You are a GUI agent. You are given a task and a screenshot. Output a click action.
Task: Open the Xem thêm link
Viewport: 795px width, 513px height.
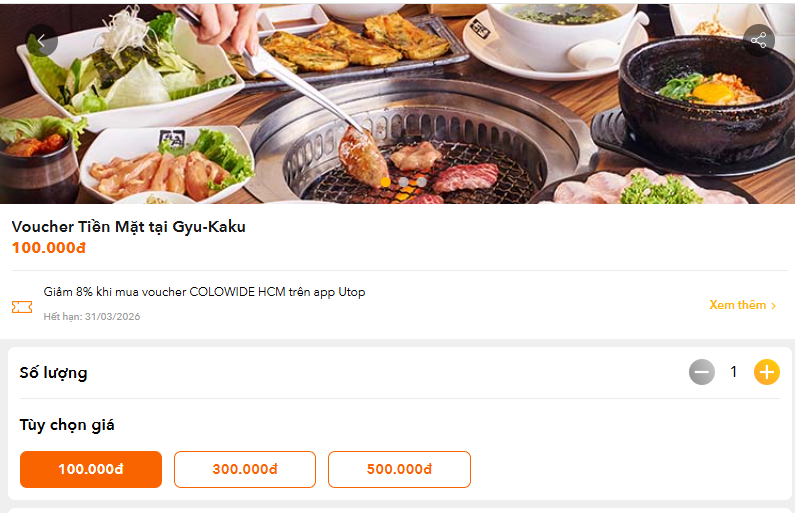pos(737,305)
